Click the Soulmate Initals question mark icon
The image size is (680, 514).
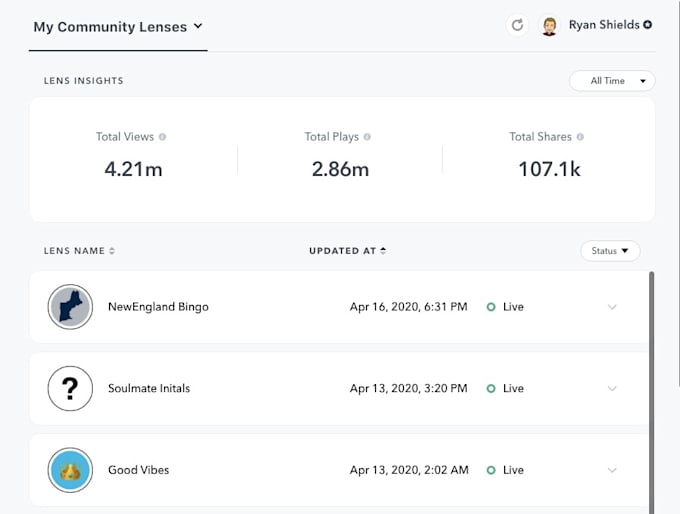pos(70,388)
